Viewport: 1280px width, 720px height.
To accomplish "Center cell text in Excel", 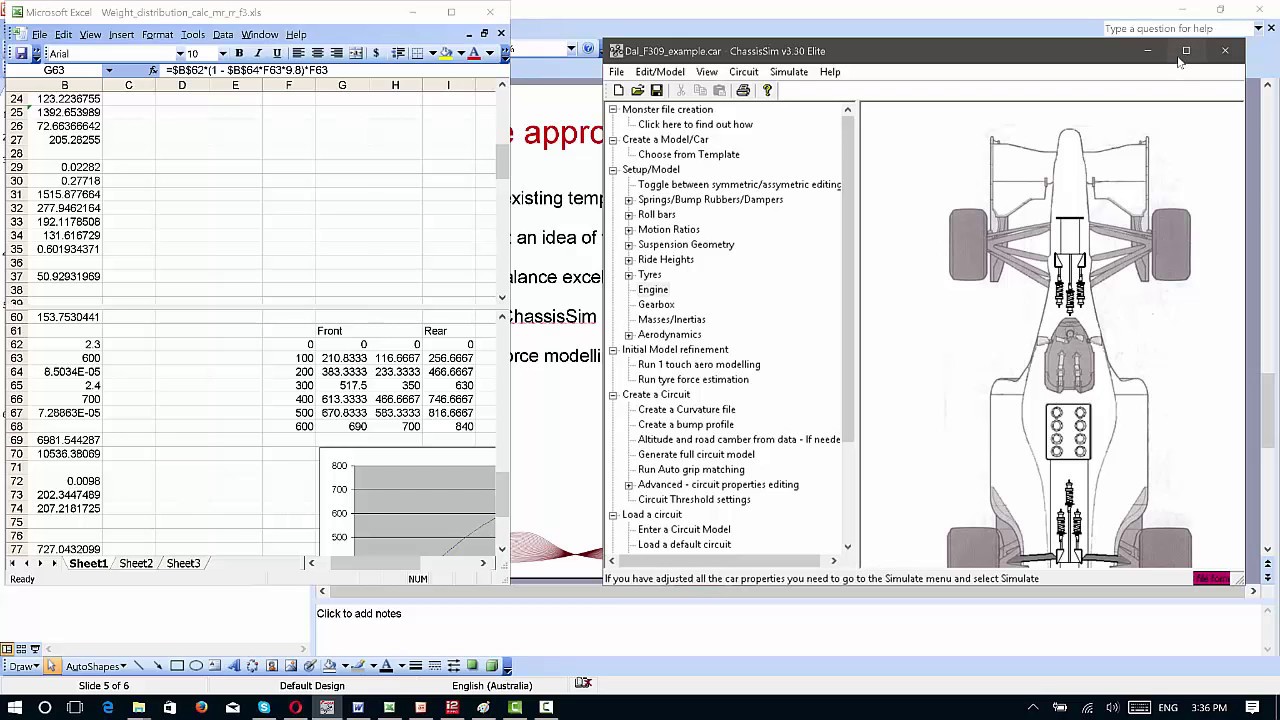I will 317,53.
